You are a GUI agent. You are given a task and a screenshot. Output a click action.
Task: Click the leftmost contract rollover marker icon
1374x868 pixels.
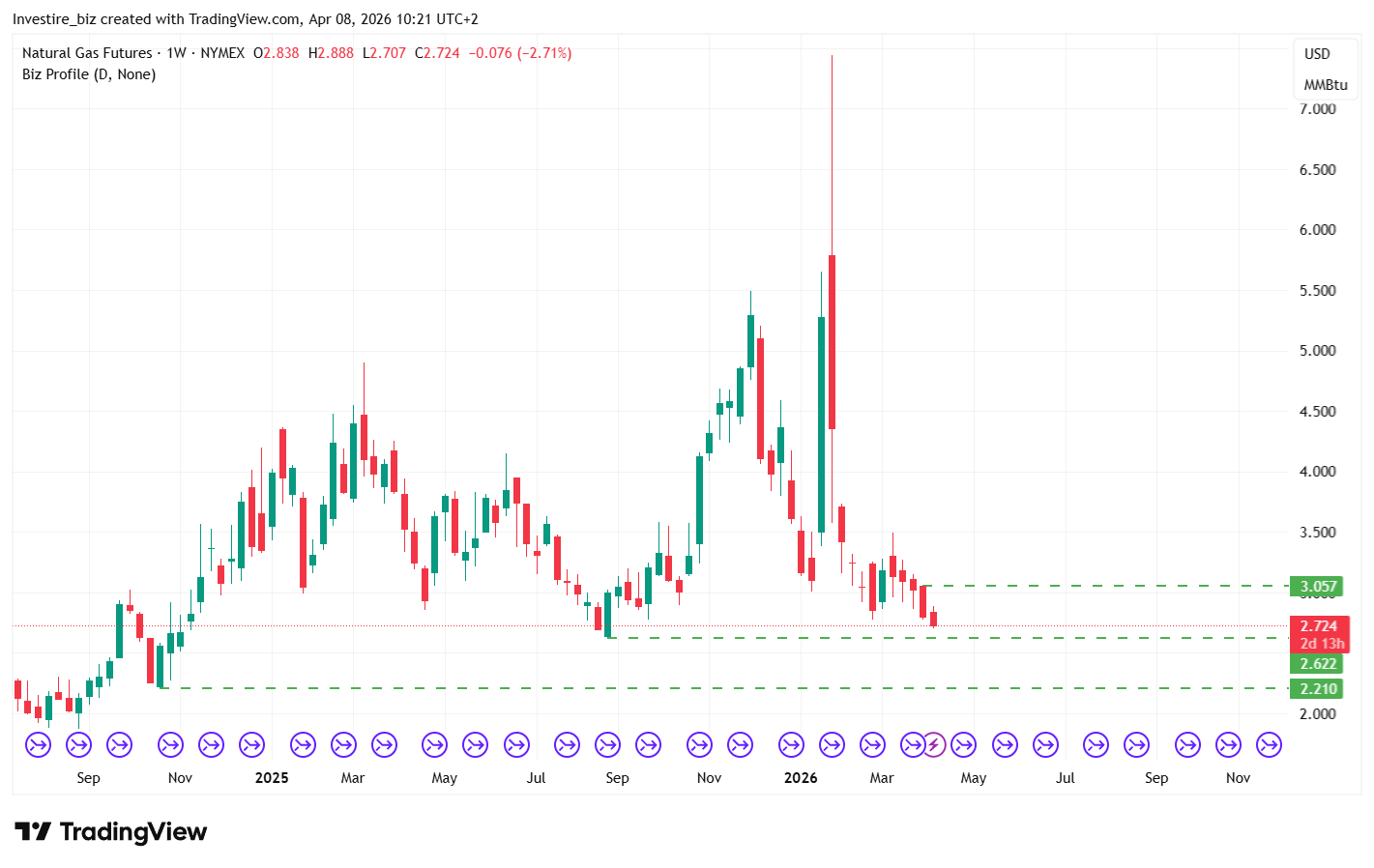[x=38, y=744]
